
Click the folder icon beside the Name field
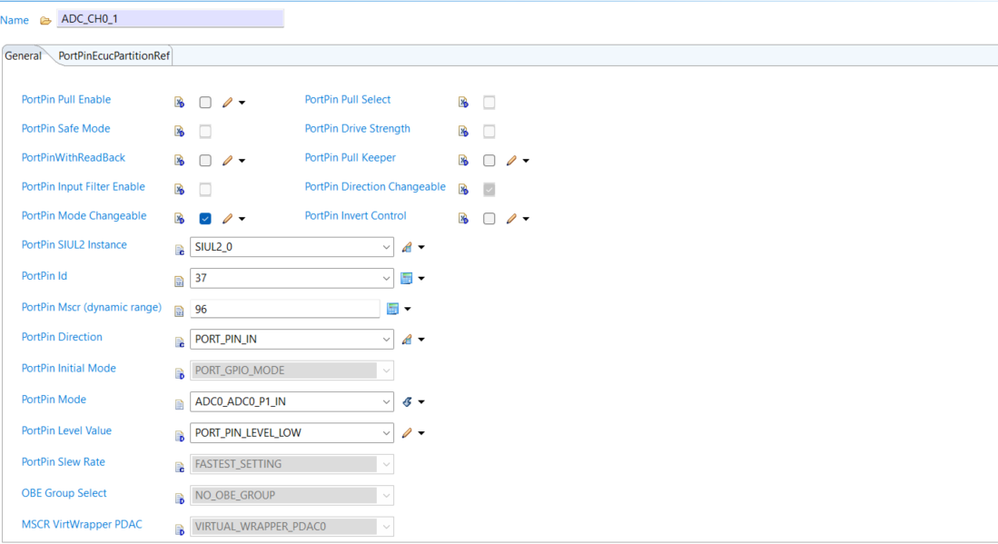(46, 20)
